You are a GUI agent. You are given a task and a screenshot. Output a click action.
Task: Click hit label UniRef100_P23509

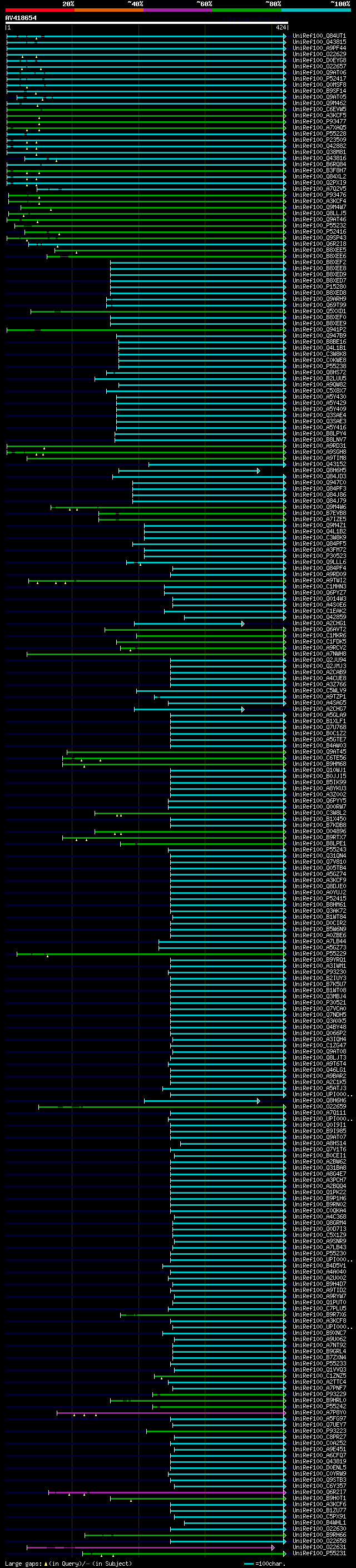[x=319, y=140]
